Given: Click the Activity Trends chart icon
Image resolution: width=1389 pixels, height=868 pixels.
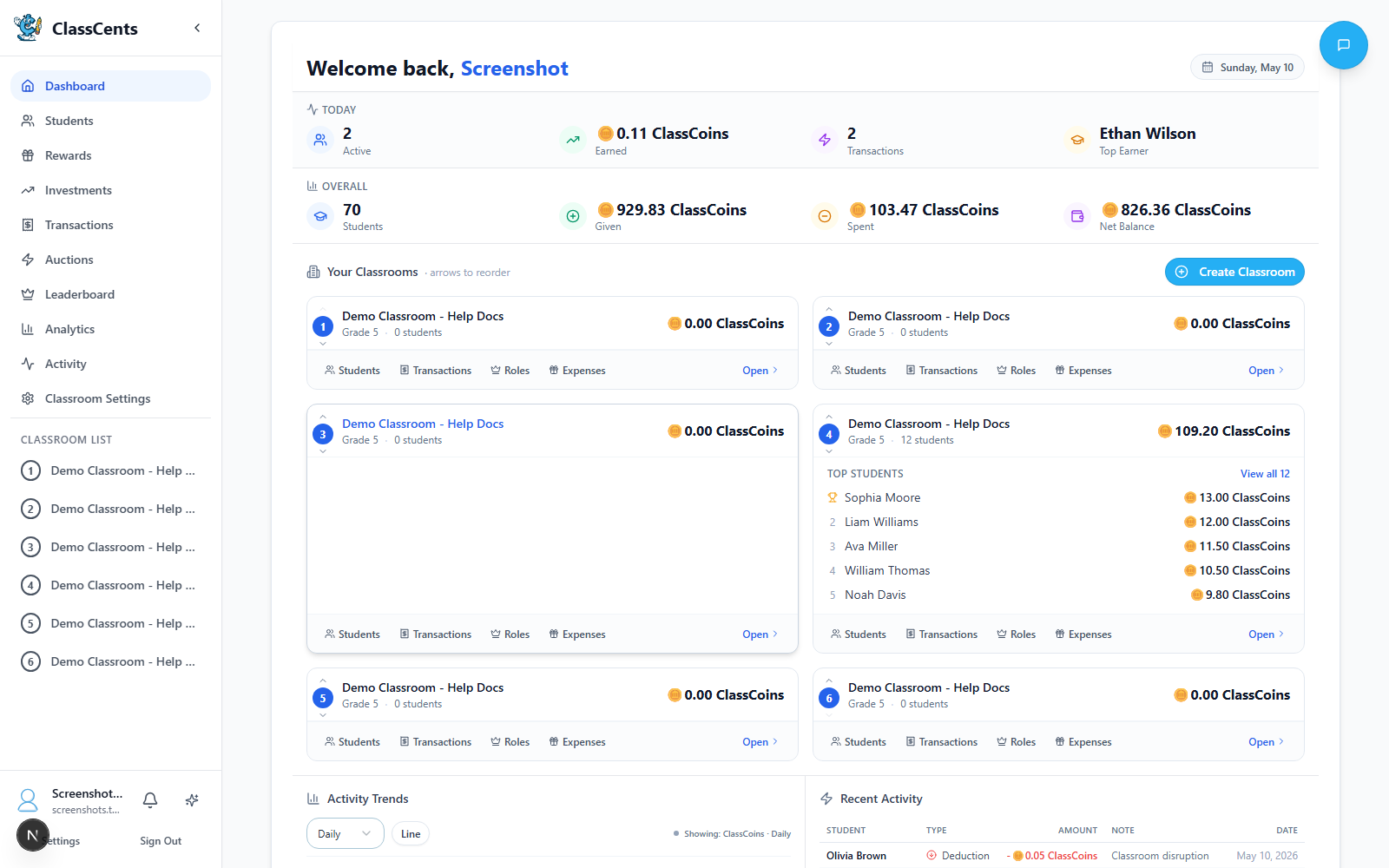Looking at the screenshot, I should pos(313,799).
